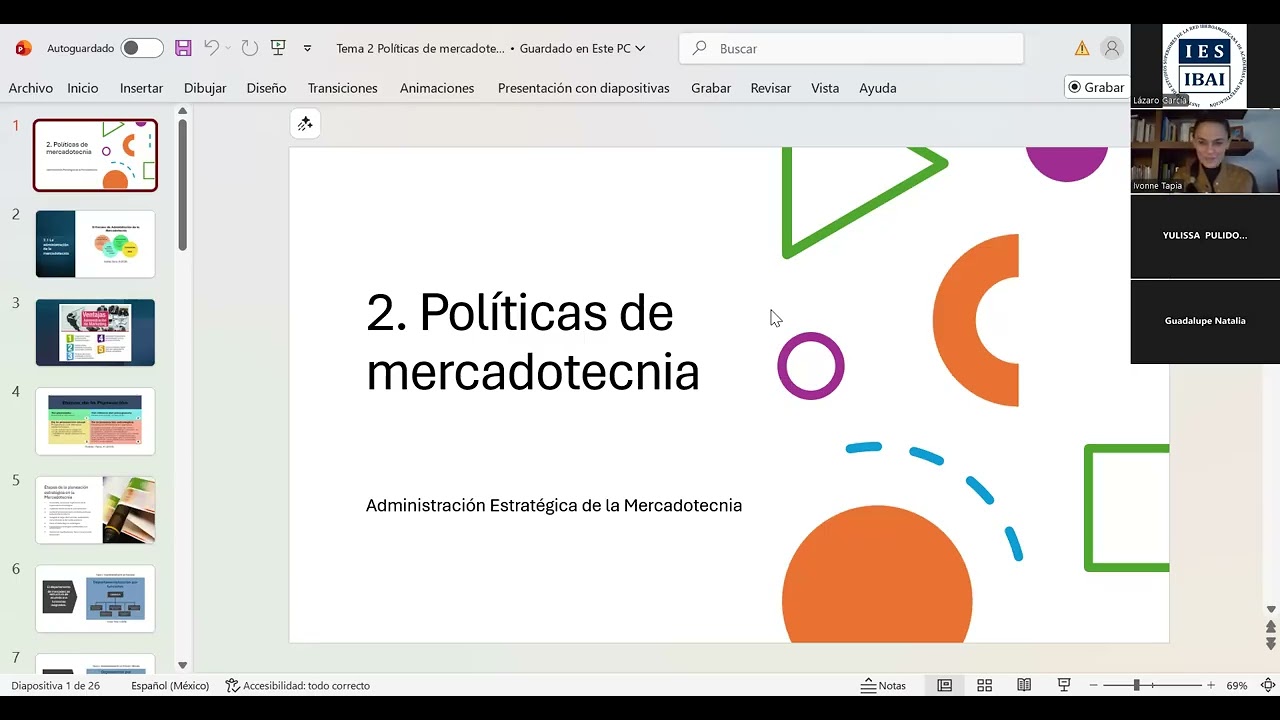Start slideshow from beginning icon in title bar

coord(278,48)
